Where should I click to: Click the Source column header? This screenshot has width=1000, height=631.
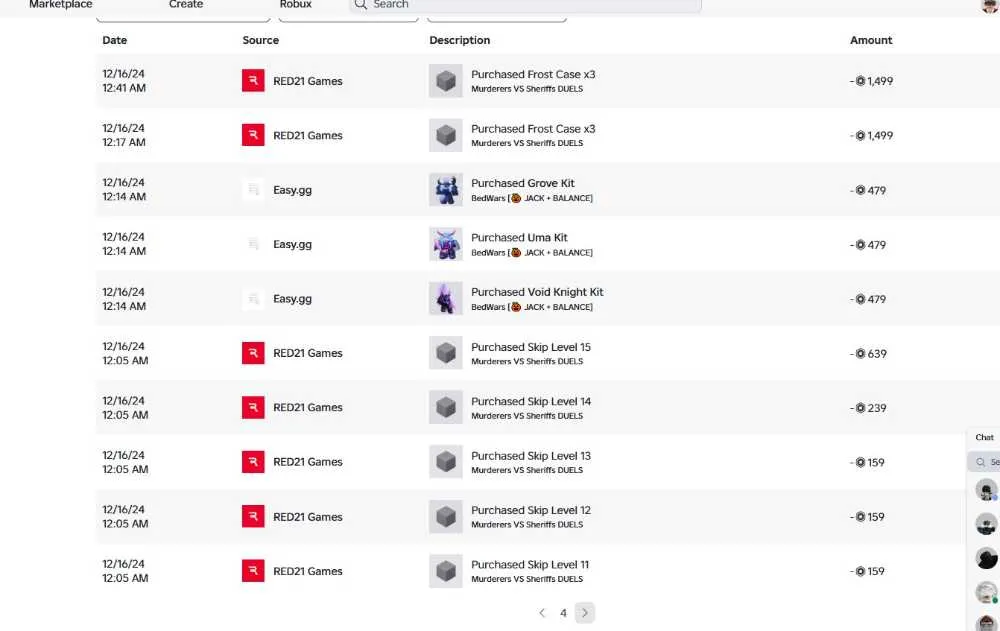point(260,40)
